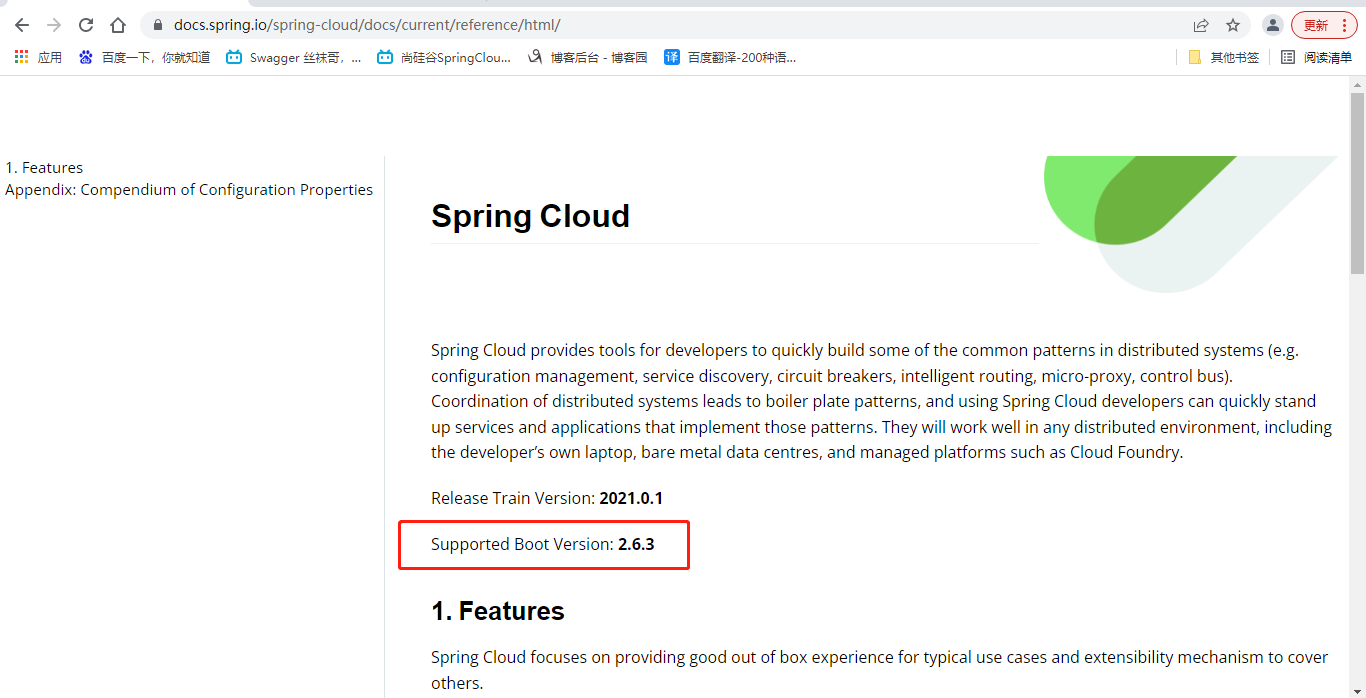Open the 阅读清单 reading list
Screen dimensions: 1366x698
pos(1316,58)
